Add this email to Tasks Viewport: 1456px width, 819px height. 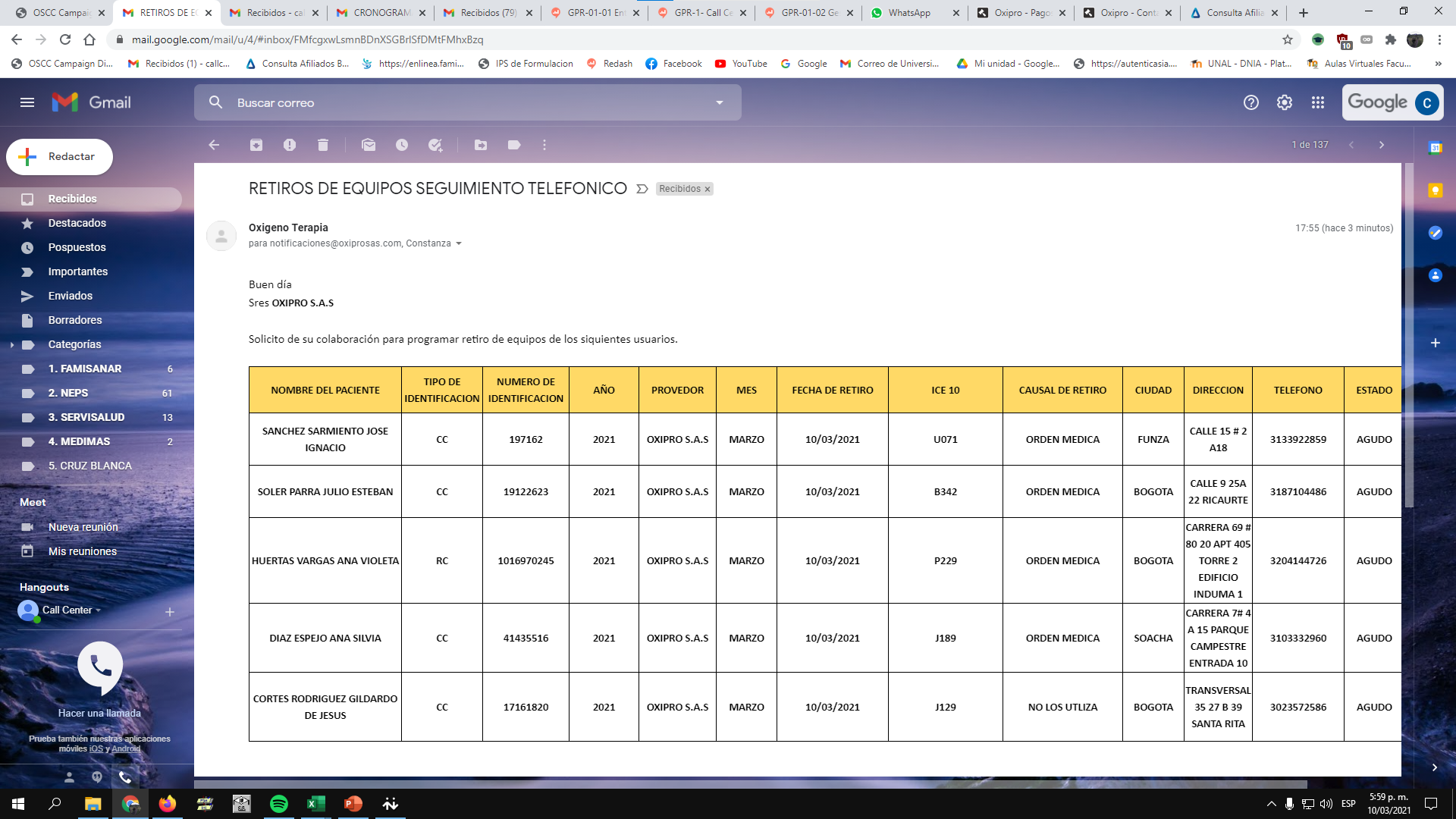pos(435,145)
